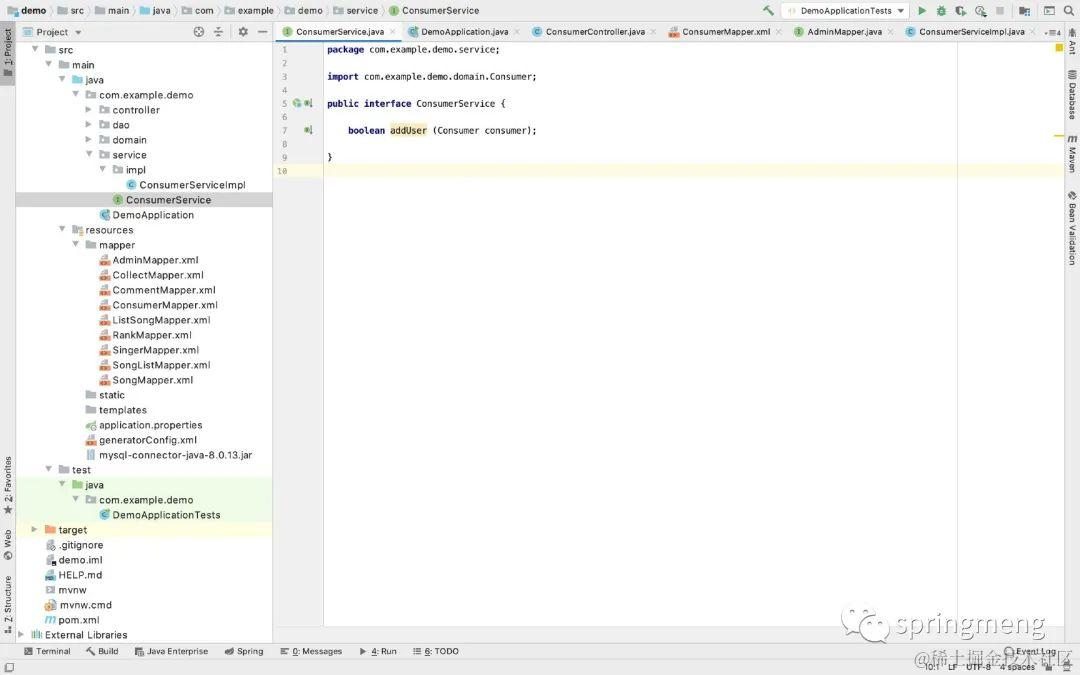Viewport: 1080px width, 675px height.
Task: Click the Collapse All icon in Project panel
Action: (218, 32)
